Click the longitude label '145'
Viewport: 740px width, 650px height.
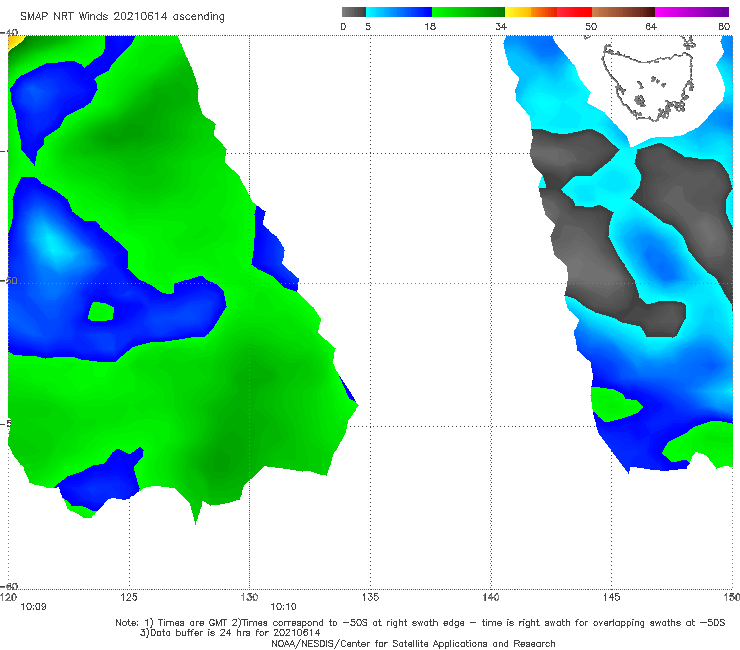[x=612, y=597]
